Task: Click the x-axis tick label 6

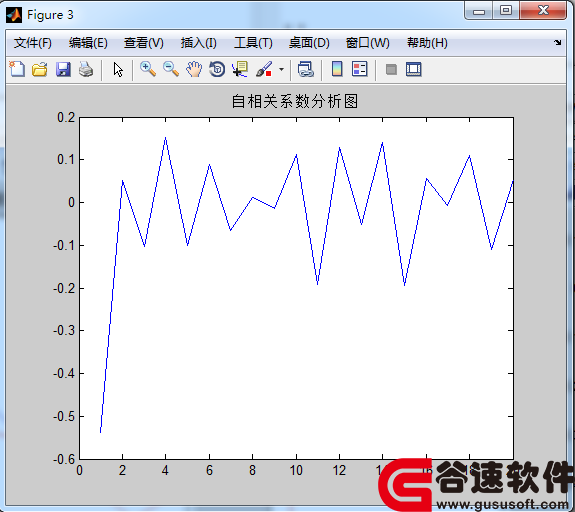Action: [209, 470]
